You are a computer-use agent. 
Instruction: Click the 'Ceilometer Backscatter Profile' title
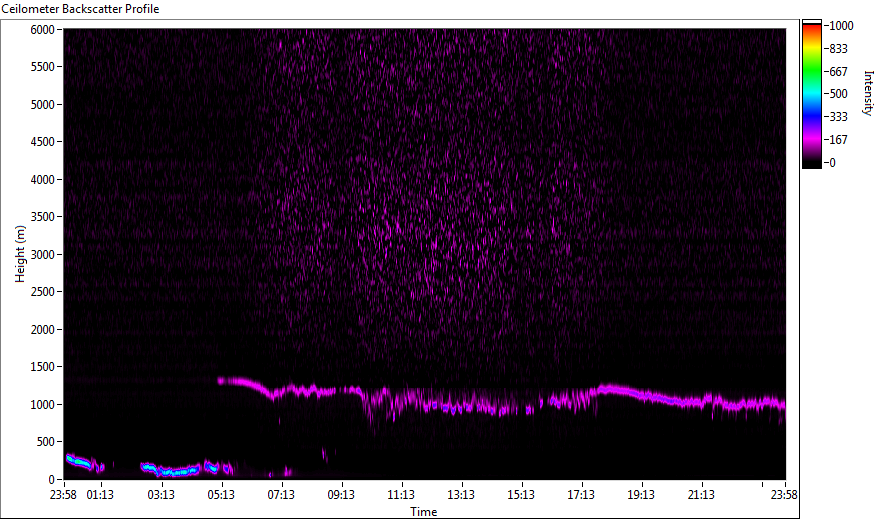[x=80, y=9]
